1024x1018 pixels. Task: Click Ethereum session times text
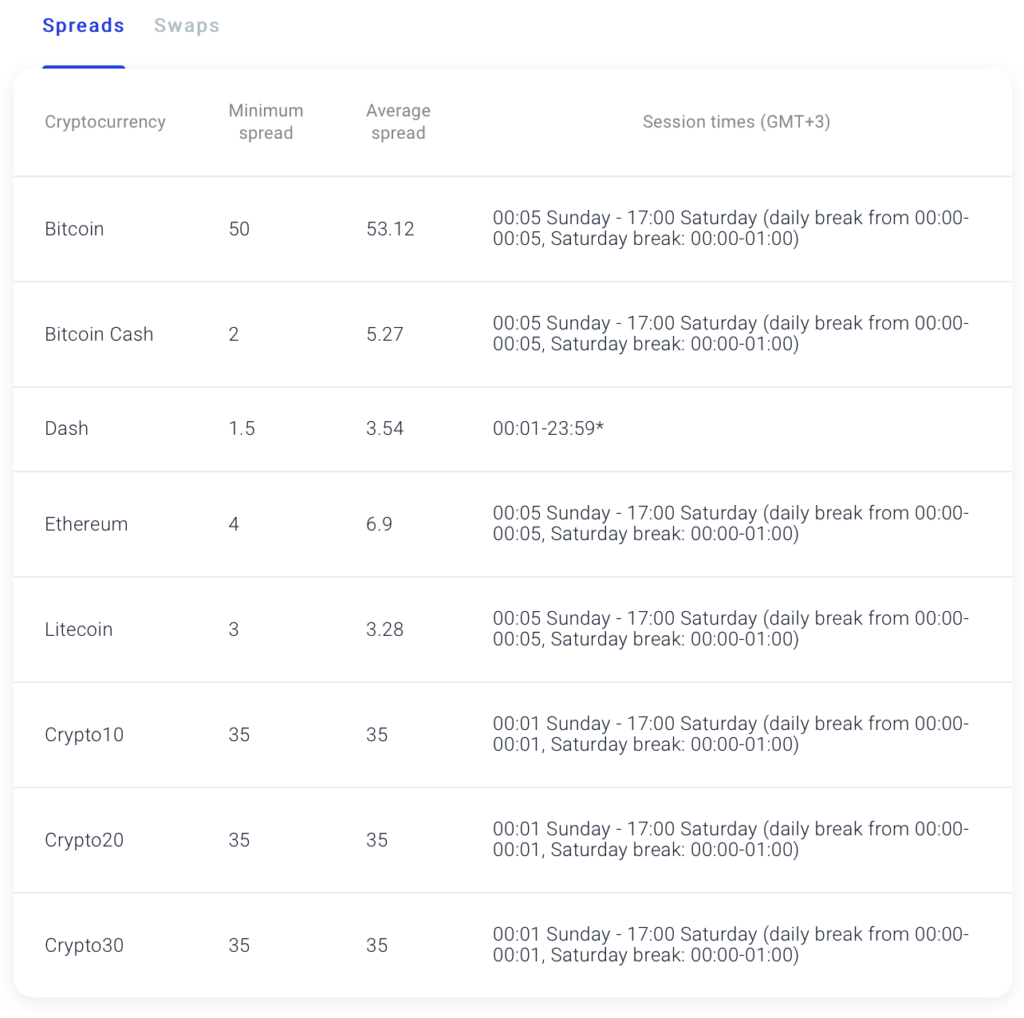731,524
